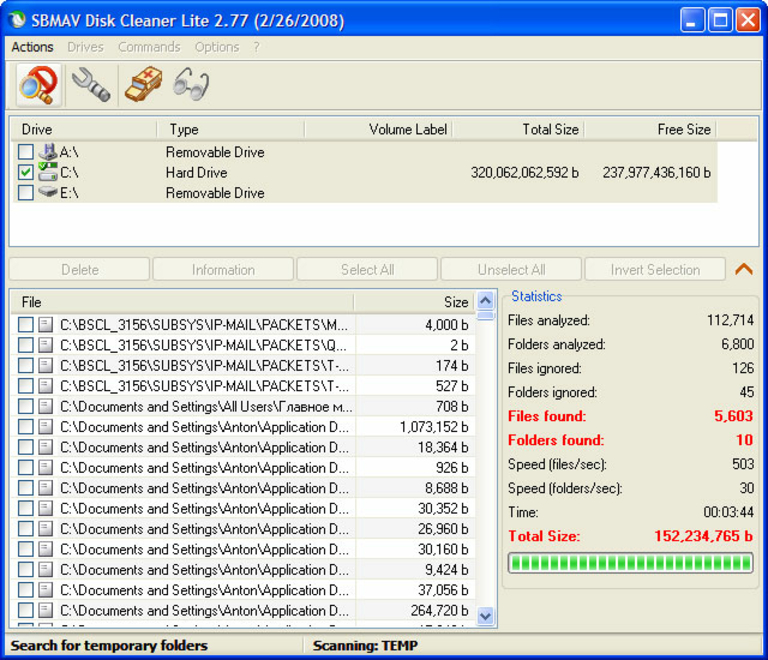Viewport: 768px width, 660px height.
Task: Select the All Users file row
Action: [x=243, y=406]
